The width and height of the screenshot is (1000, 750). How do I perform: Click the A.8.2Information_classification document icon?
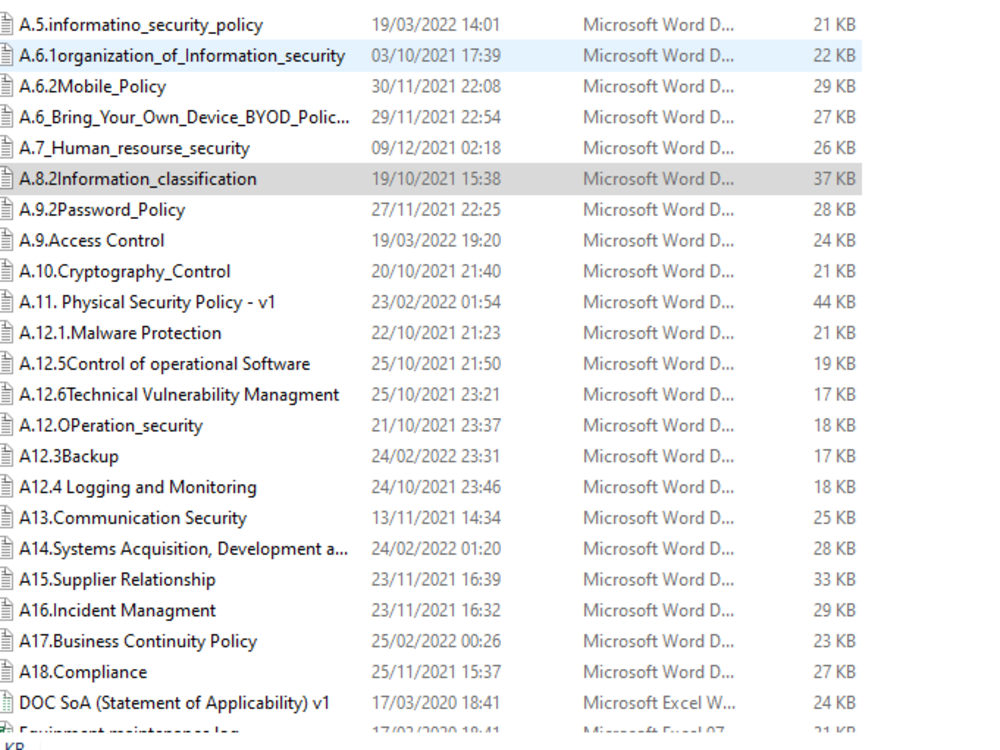click(6, 179)
